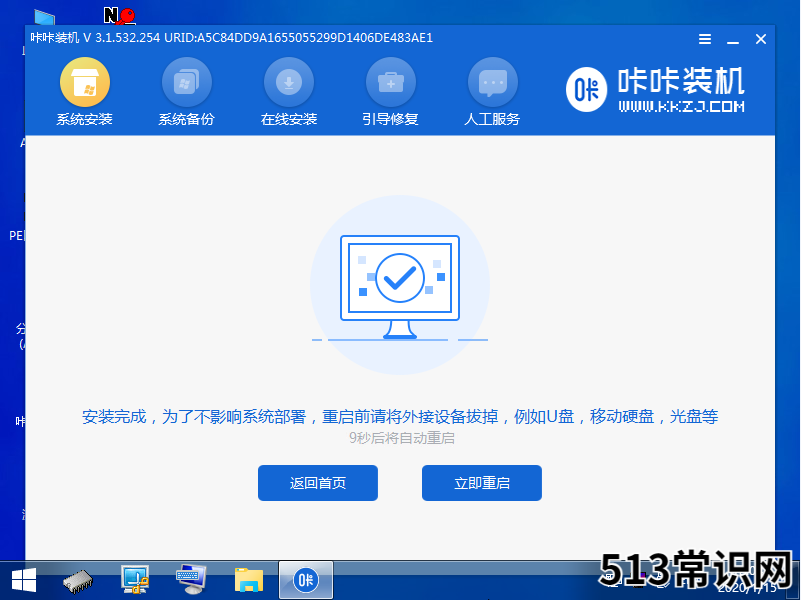Open File Explorer from taskbar
This screenshot has height=600, width=801.
tap(249, 580)
